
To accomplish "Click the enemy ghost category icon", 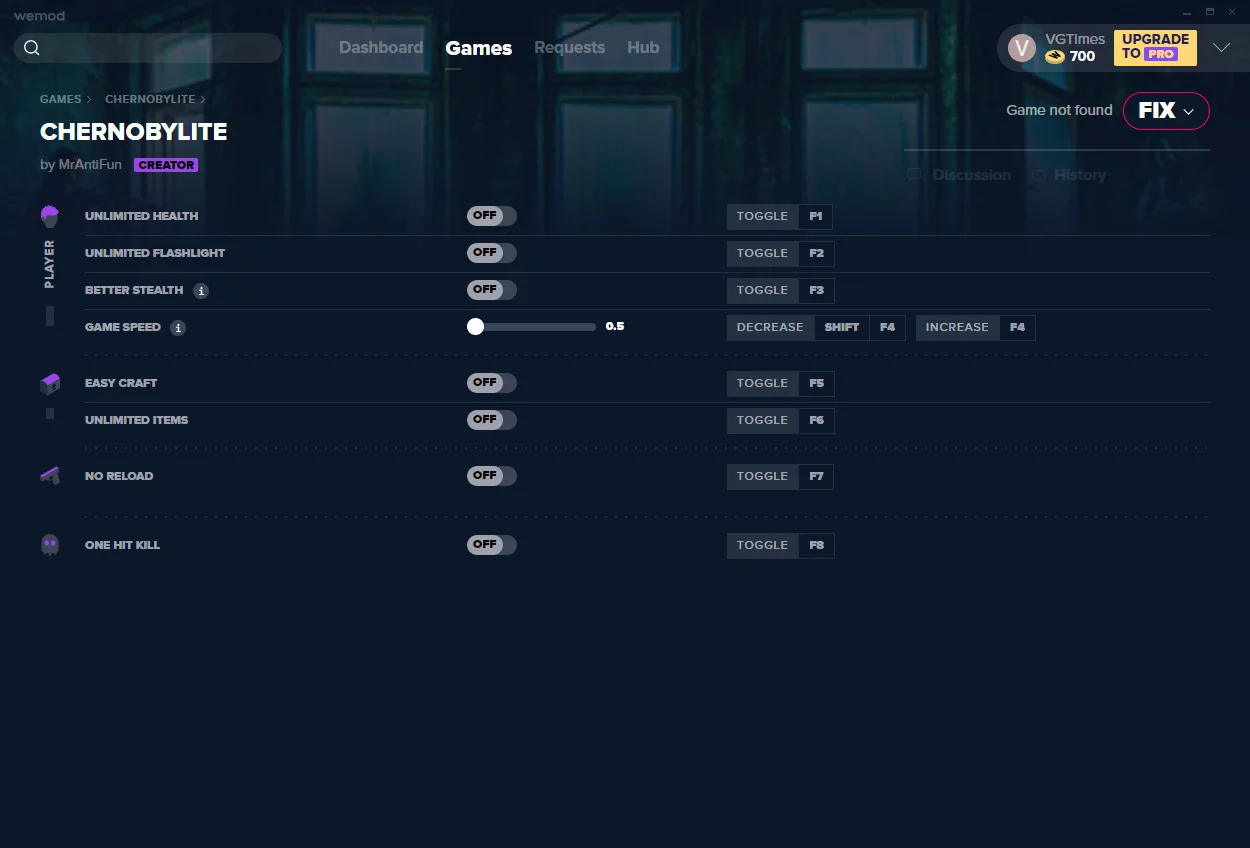I will (50, 545).
